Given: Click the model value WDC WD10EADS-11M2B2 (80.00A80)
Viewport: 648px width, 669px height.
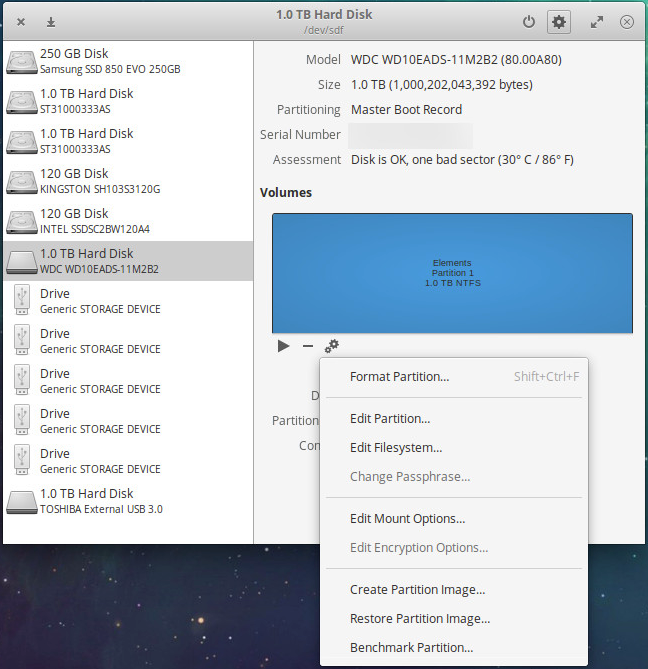Looking at the screenshot, I should pos(456,60).
